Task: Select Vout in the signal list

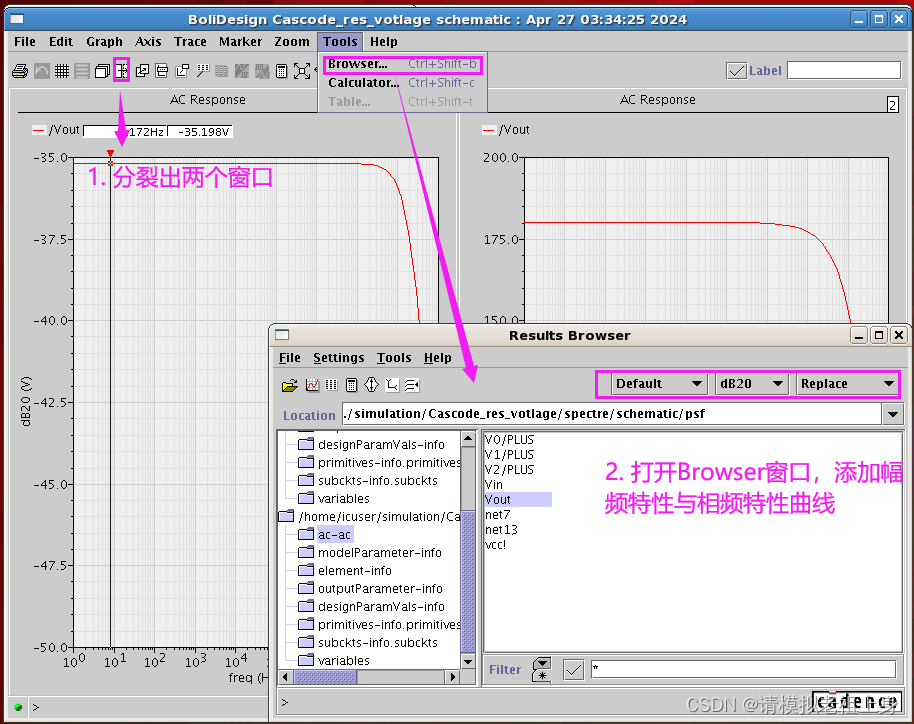Action: point(498,498)
